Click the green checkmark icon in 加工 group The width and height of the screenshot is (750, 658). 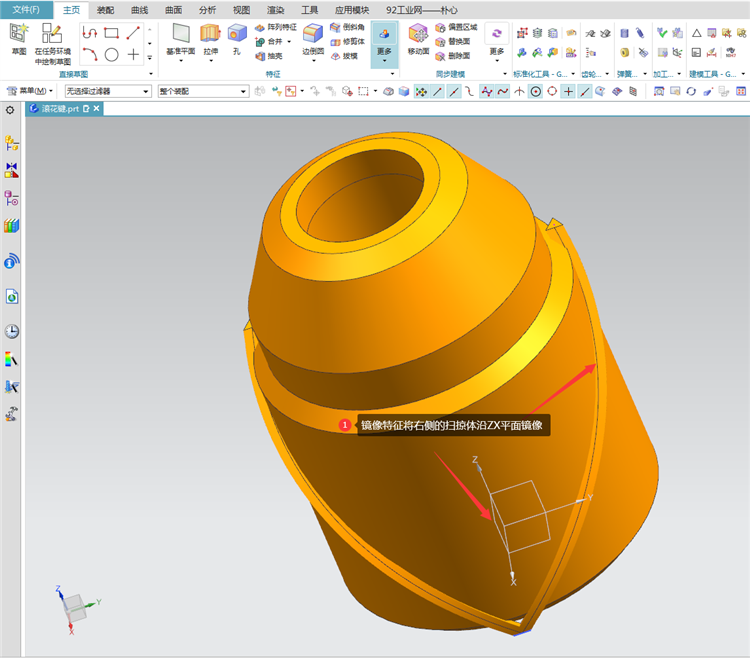[x=662, y=33]
